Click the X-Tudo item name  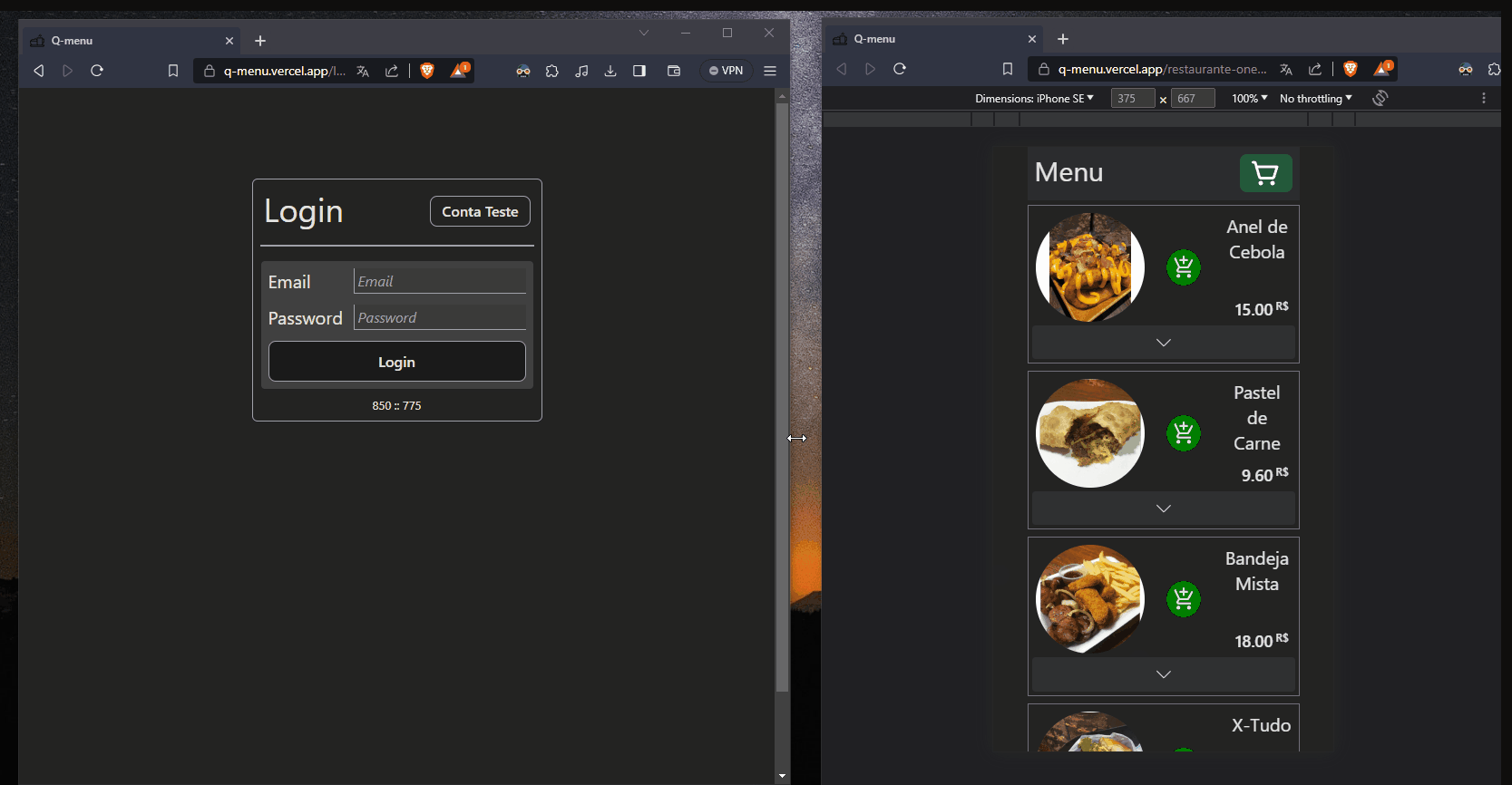click(x=1261, y=725)
